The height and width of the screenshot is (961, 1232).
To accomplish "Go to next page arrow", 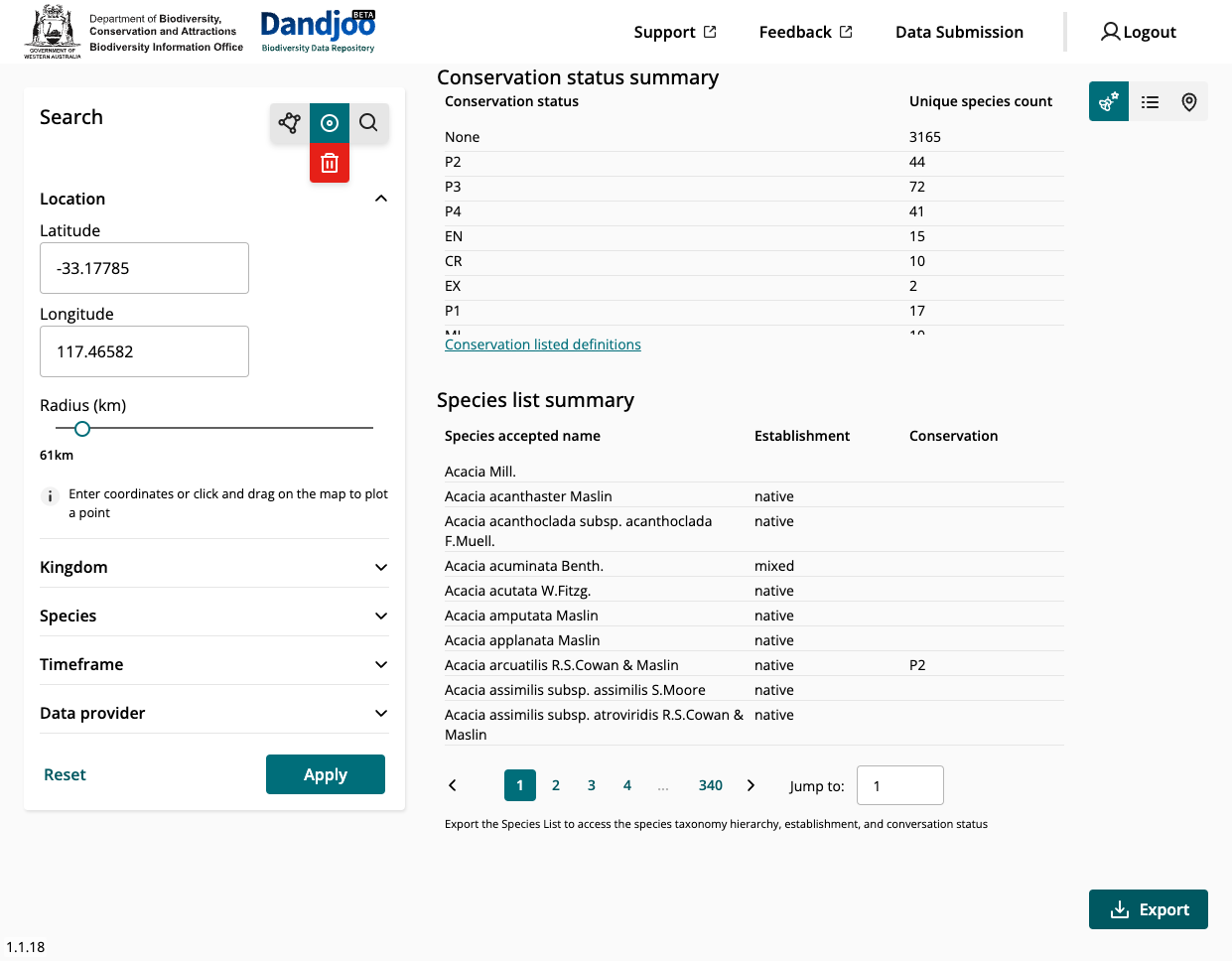I will (x=751, y=785).
